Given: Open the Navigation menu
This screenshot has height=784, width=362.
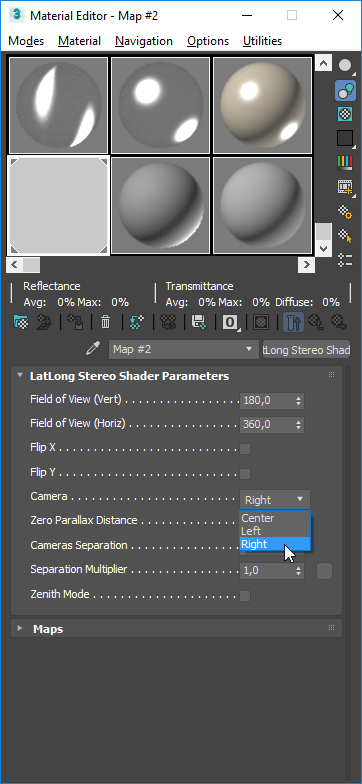Looking at the screenshot, I should click(x=144, y=41).
